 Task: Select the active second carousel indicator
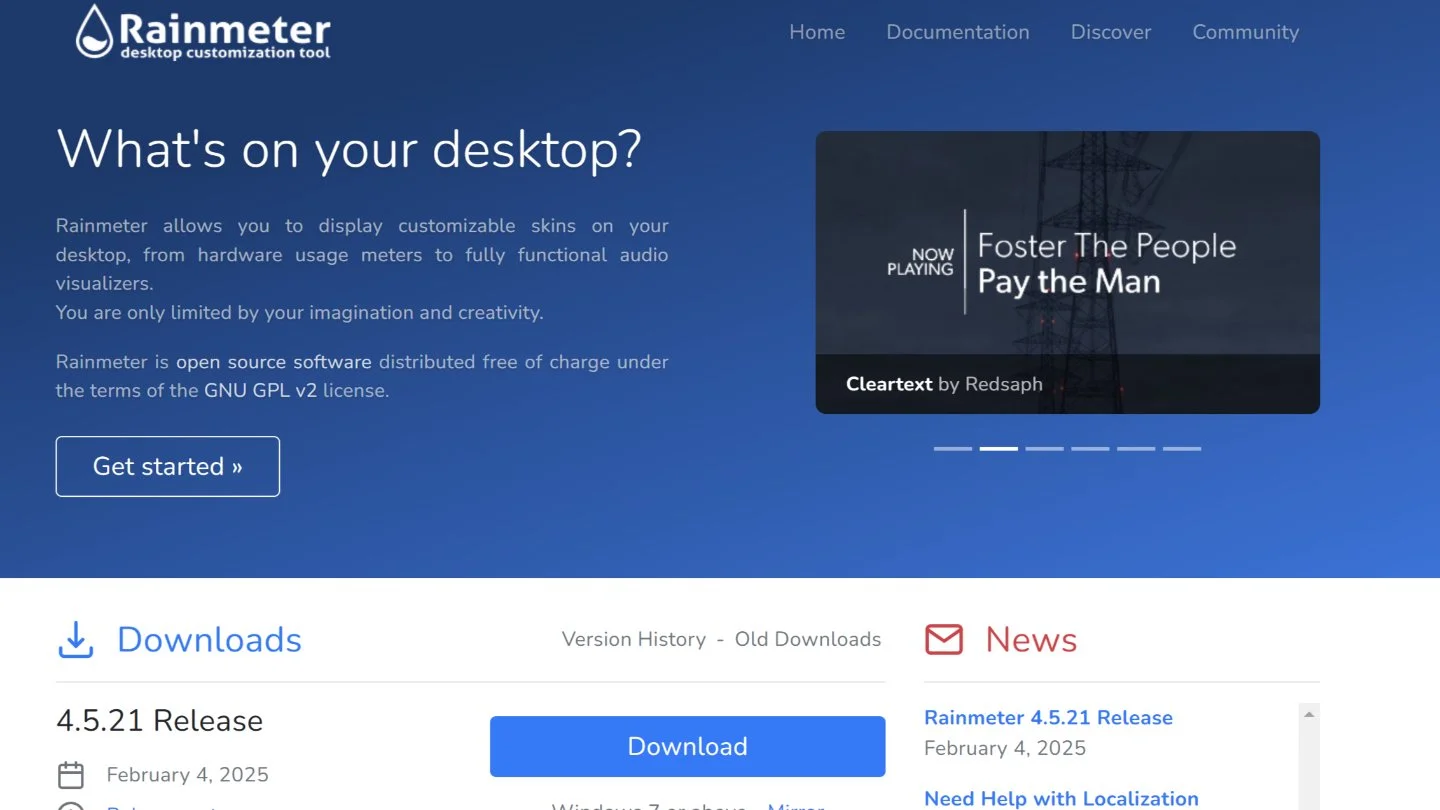tap(999, 449)
